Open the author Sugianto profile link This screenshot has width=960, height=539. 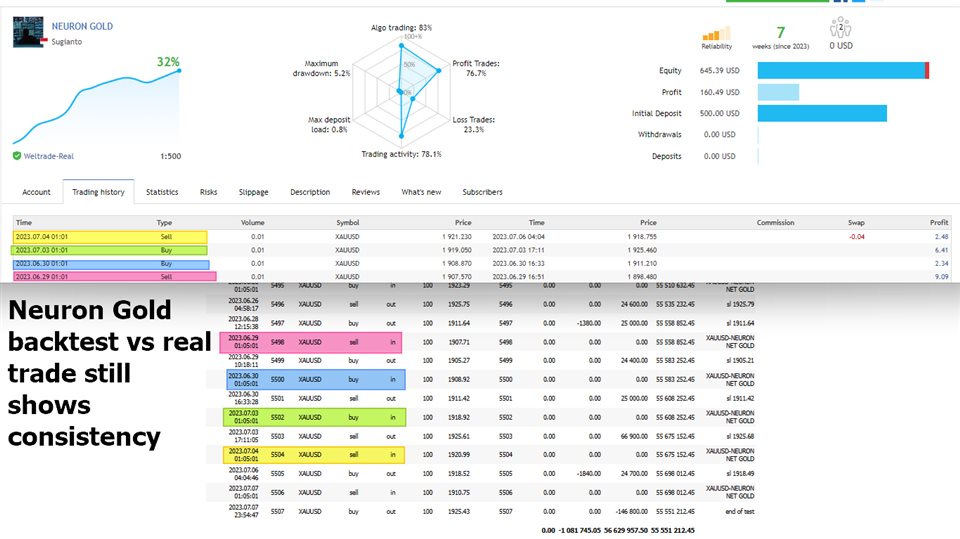68,43
